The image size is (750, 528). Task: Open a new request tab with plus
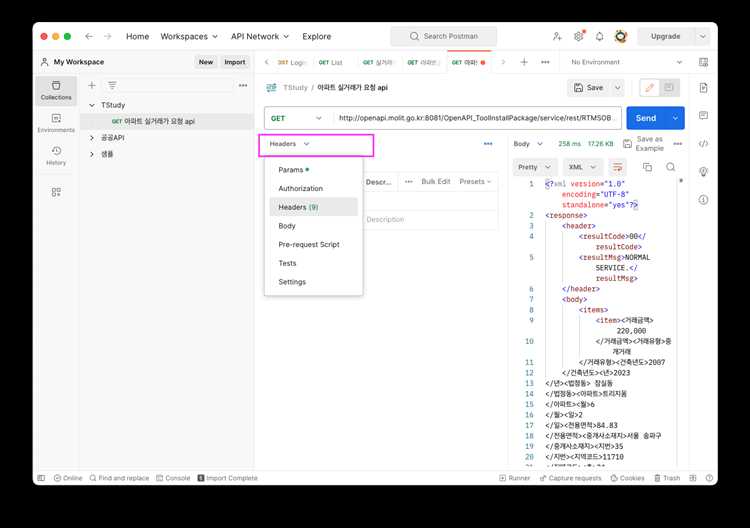tap(524, 62)
